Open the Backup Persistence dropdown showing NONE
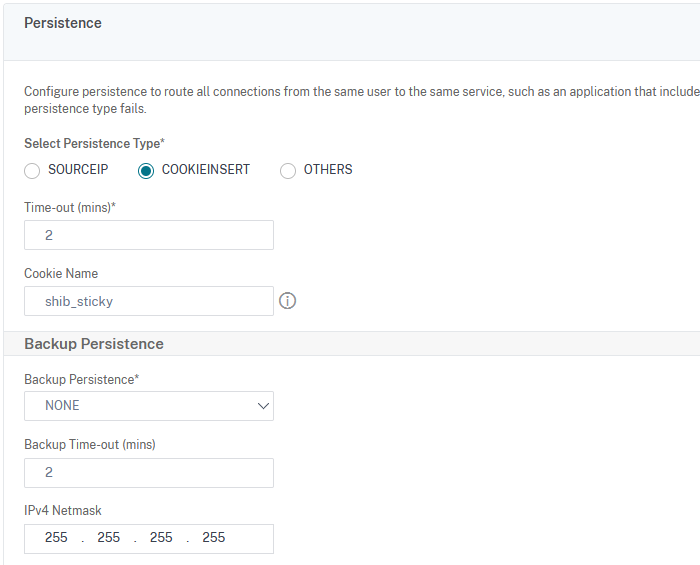700x565 pixels. point(148,406)
